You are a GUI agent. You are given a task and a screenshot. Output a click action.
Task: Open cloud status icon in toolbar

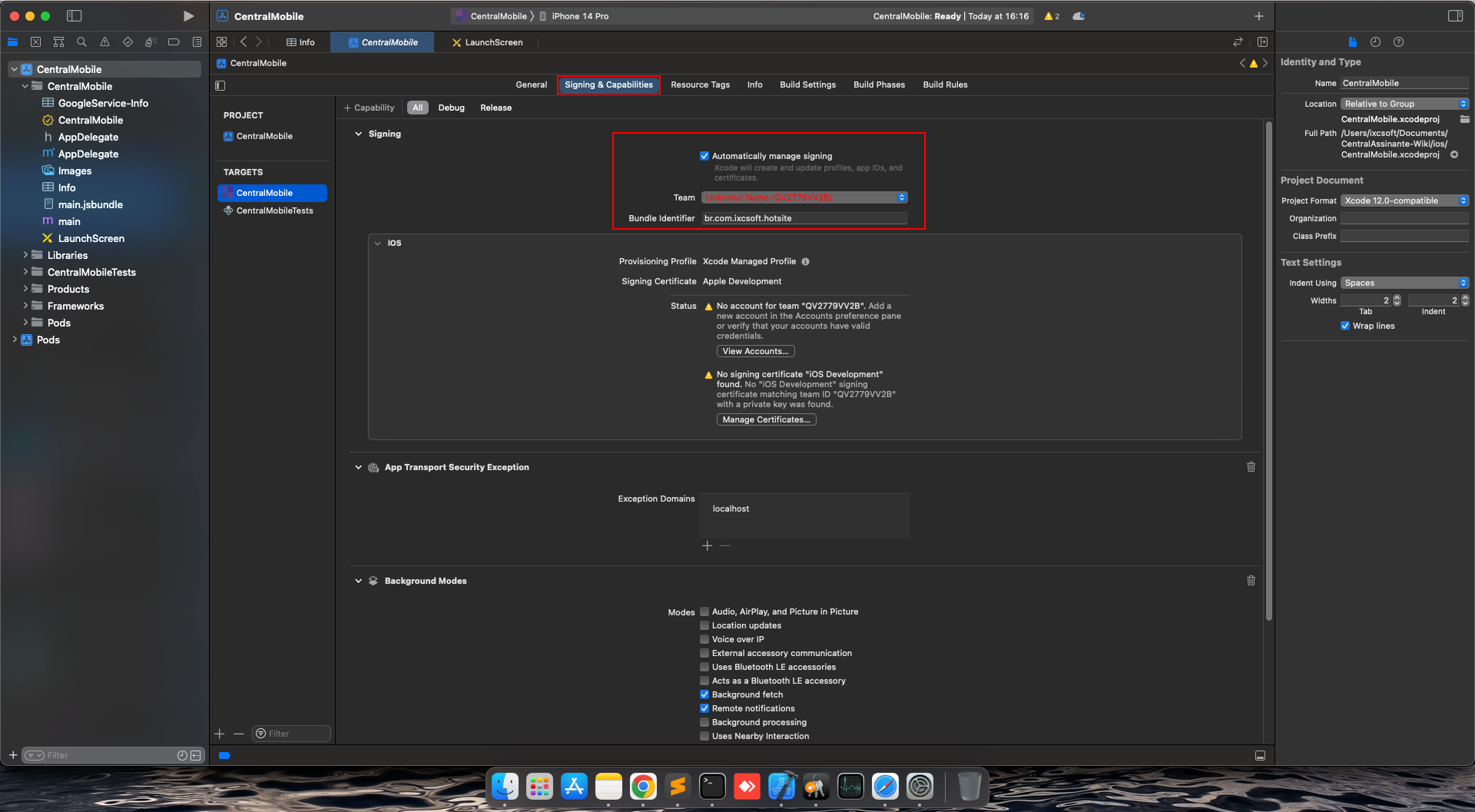(x=1079, y=16)
